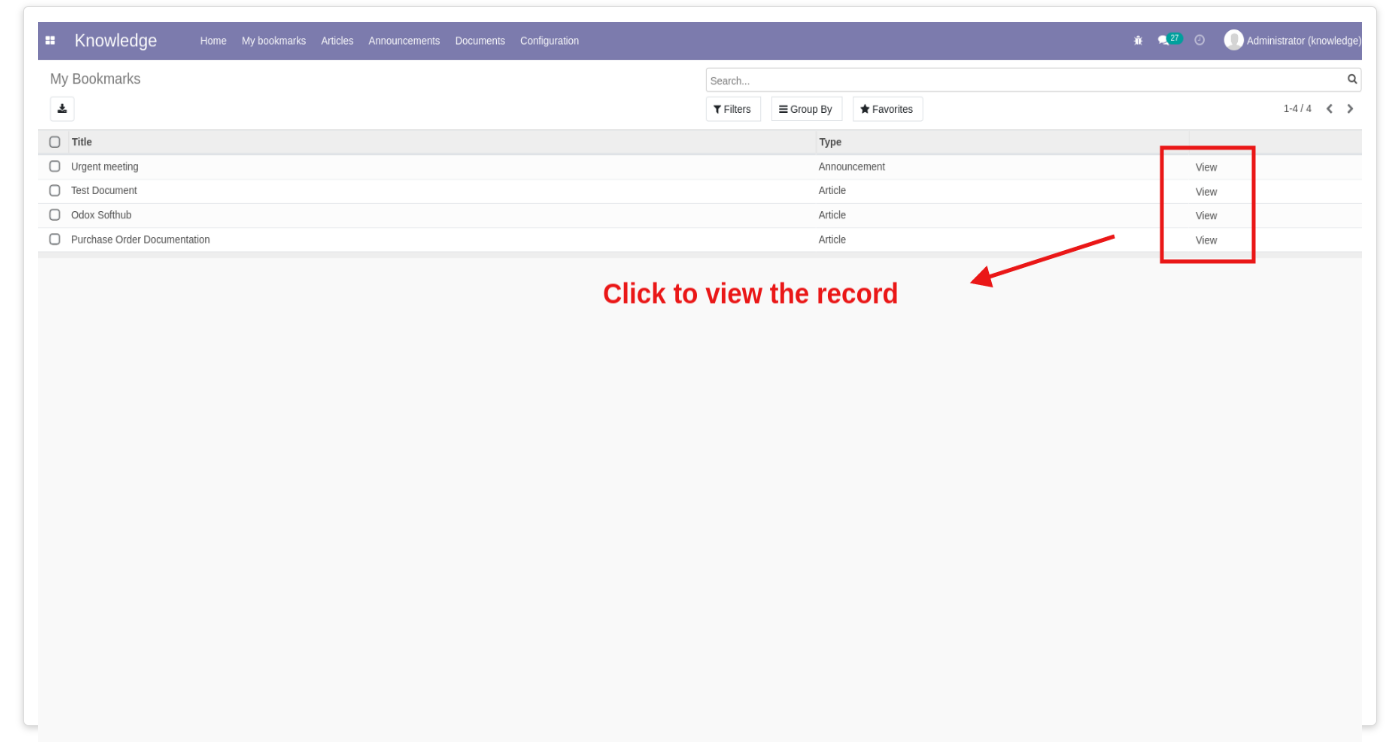Go to previous page arrow
Viewport: 1396px width, 742px height.
1330,109
